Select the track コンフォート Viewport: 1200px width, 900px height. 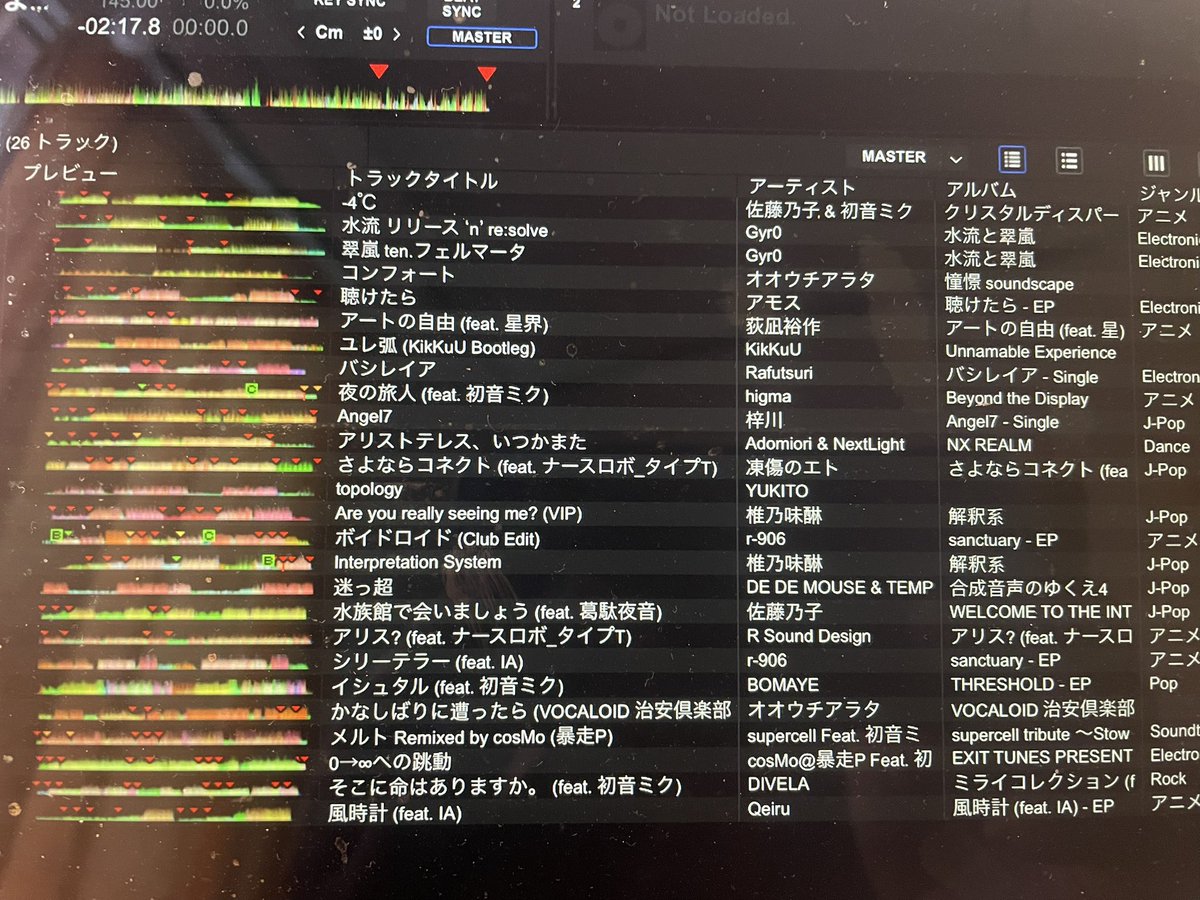coord(397,274)
